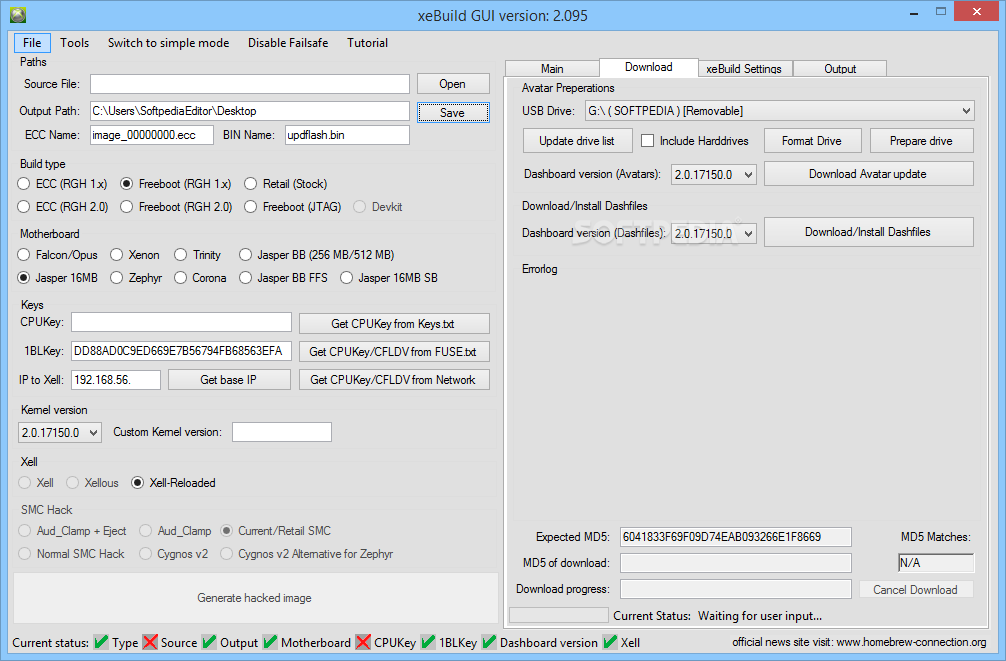Click Disable Failsafe in menu bar
1006x661 pixels.
pyautogui.click(x=288, y=43)
